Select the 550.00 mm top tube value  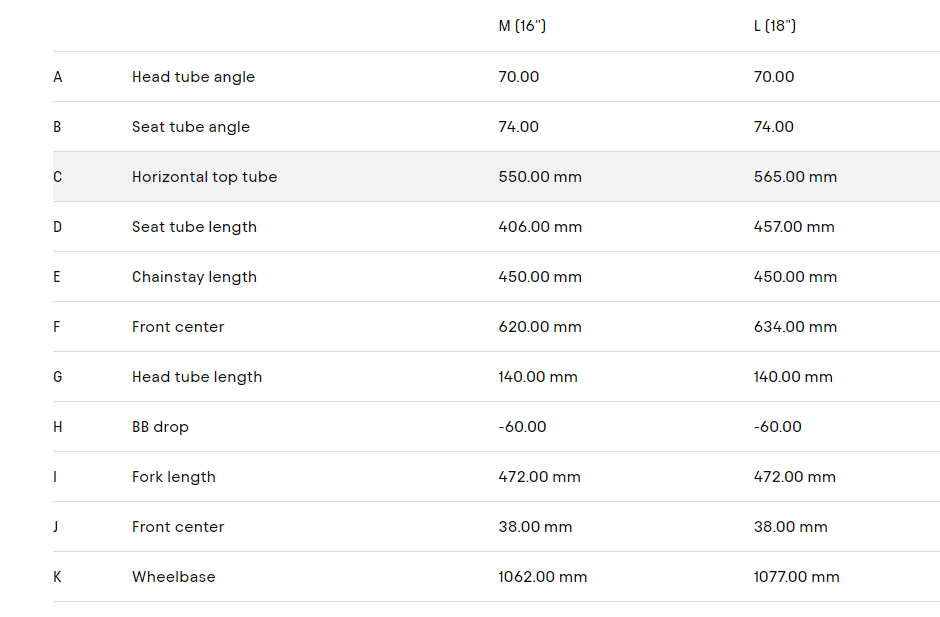point(540,177)
